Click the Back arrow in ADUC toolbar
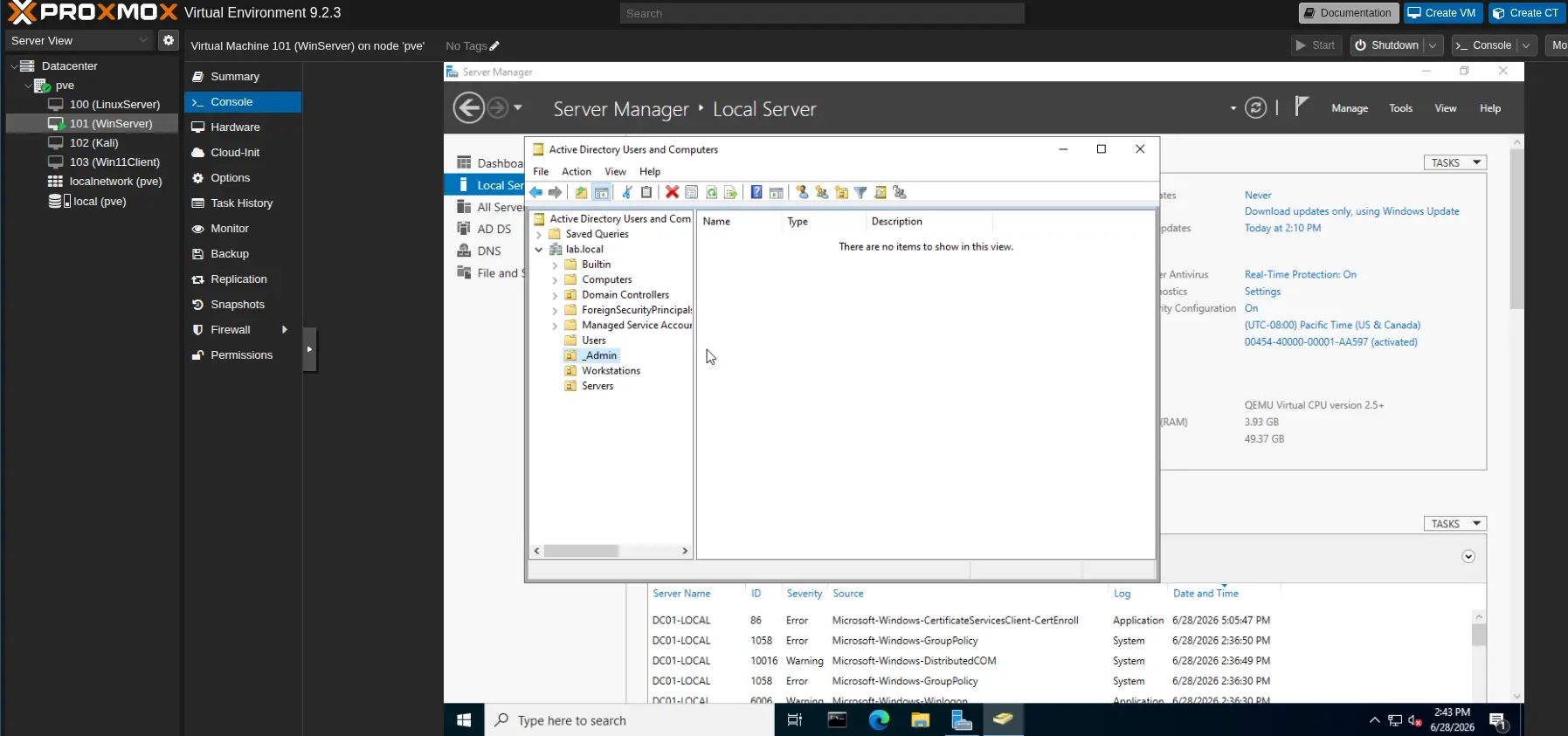This screenshot has height=736, width=1568. 536,192
